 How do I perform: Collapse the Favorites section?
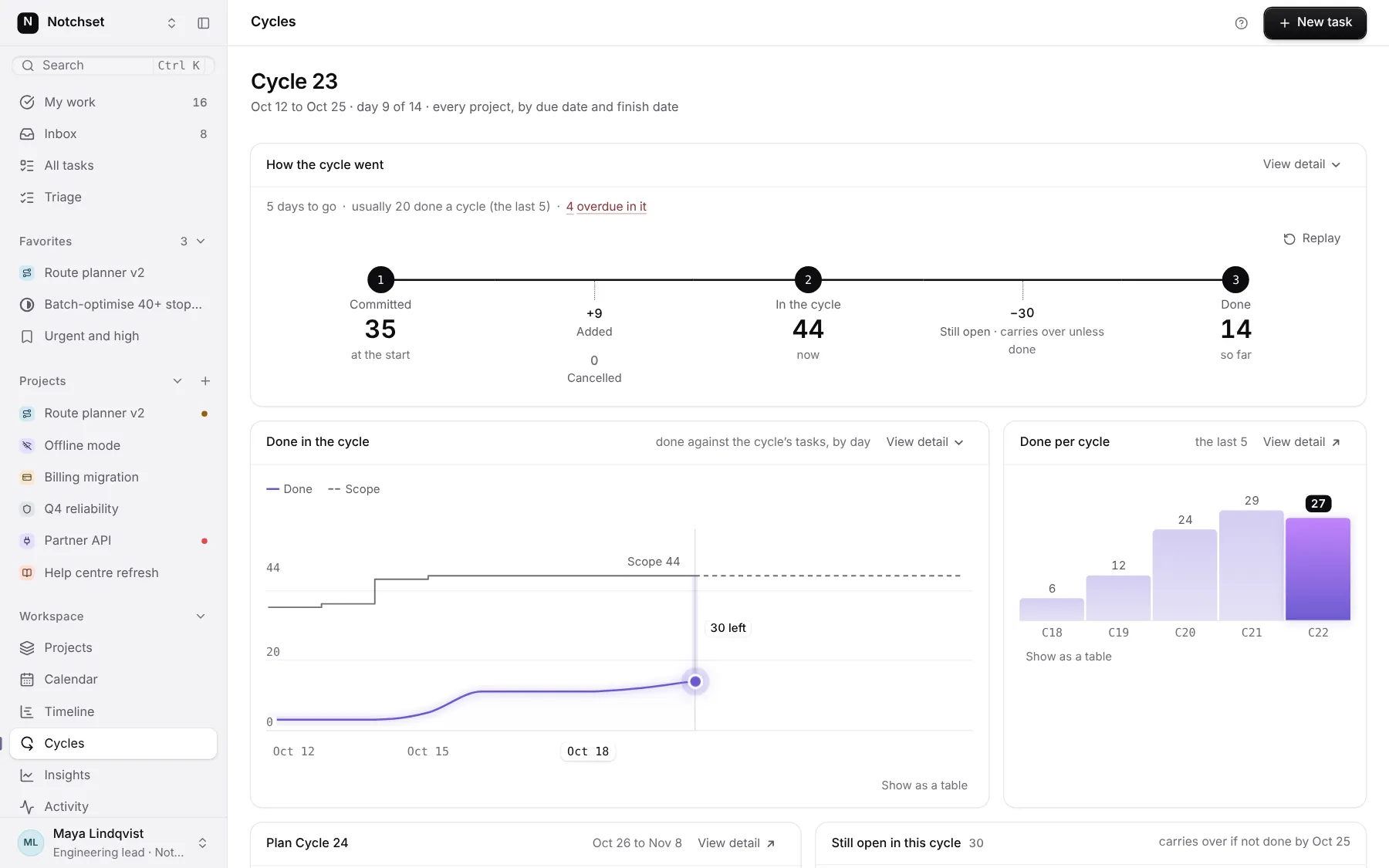click(x=201, y=241)
